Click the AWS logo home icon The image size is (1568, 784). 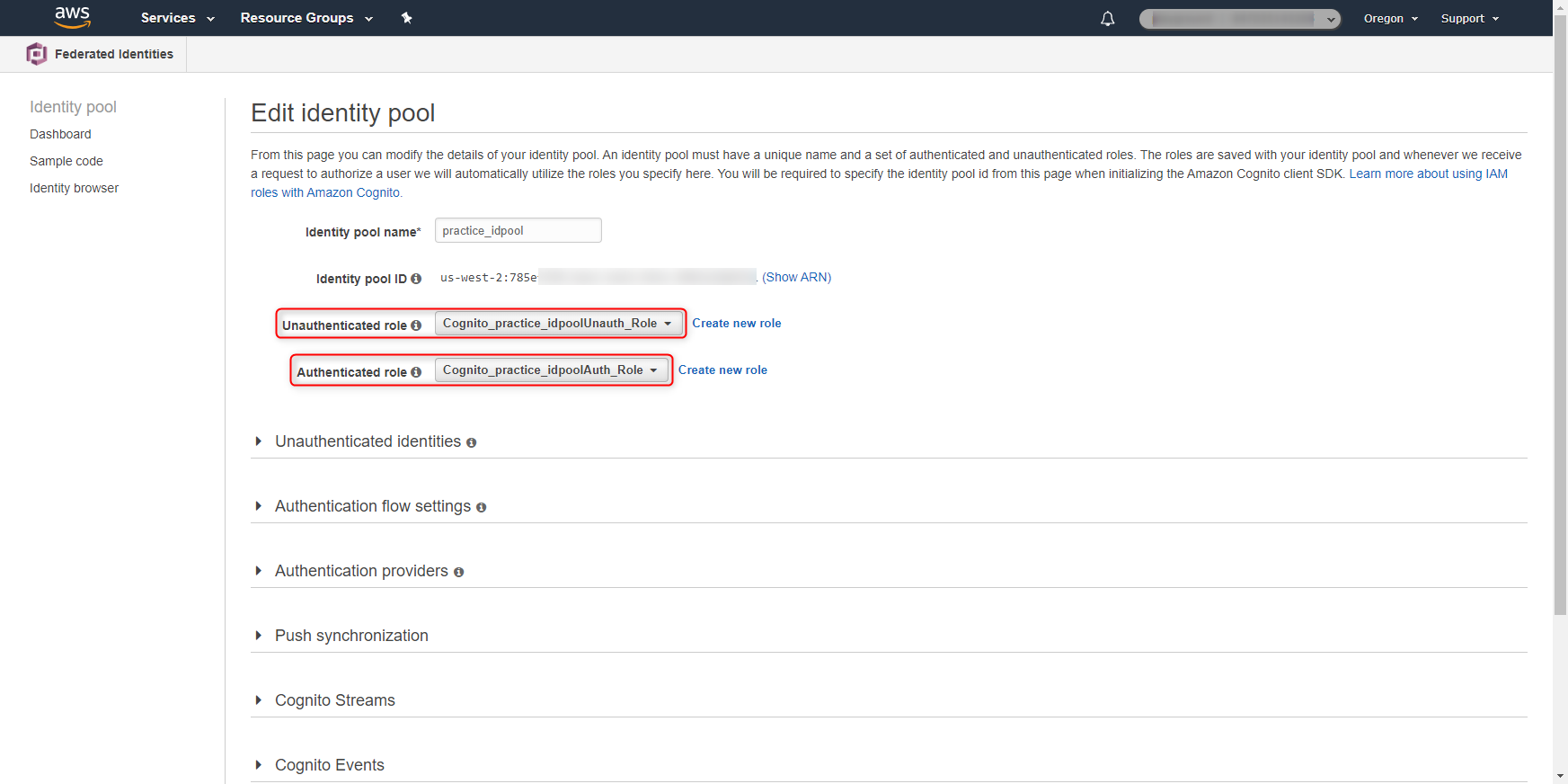[72, 17]
